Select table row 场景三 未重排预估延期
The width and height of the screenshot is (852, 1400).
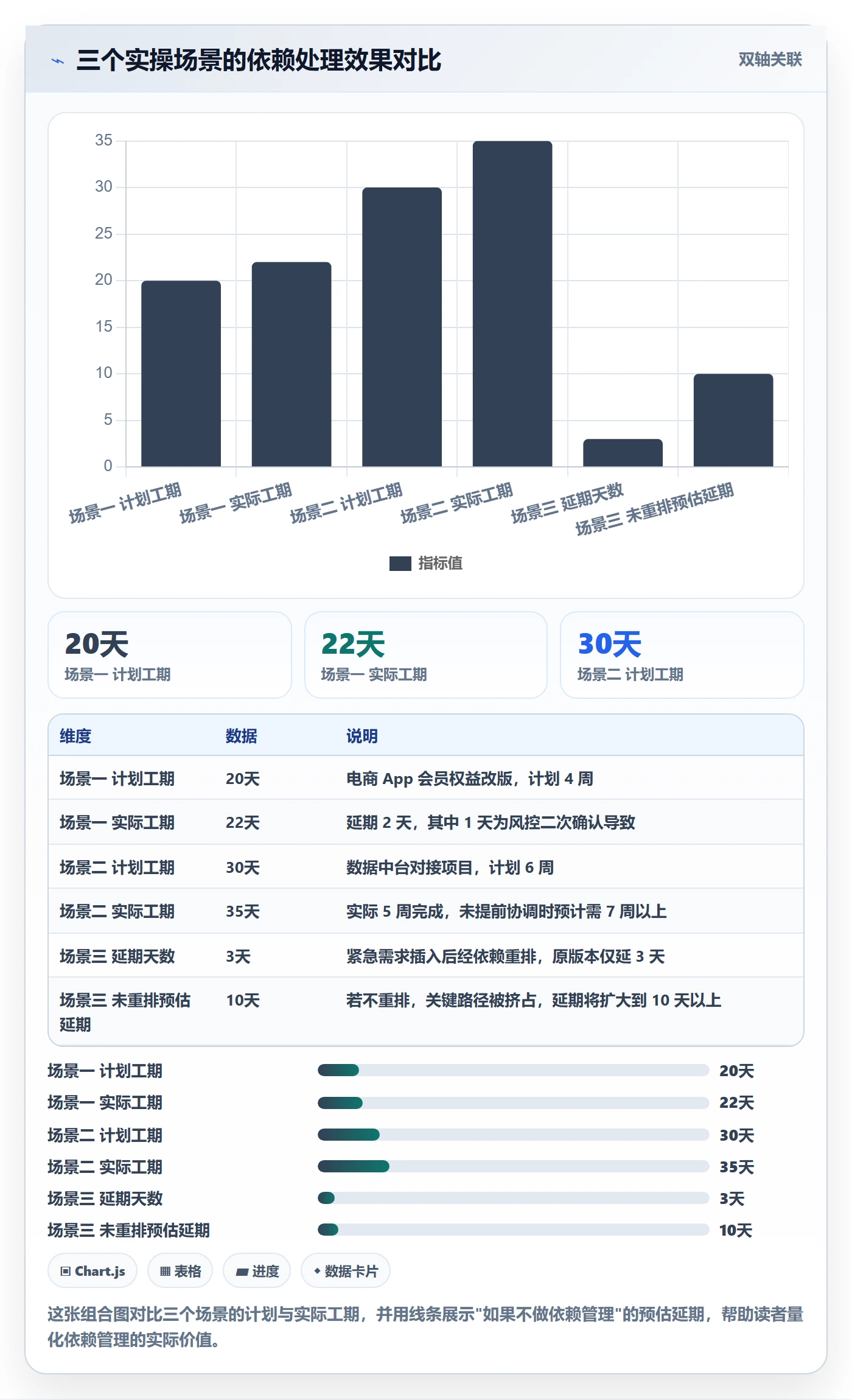(x=426, y=1012)
